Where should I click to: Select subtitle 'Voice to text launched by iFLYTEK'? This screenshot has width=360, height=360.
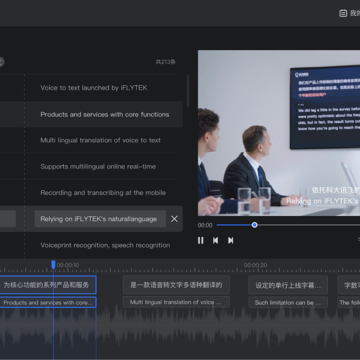click(94, 88)
